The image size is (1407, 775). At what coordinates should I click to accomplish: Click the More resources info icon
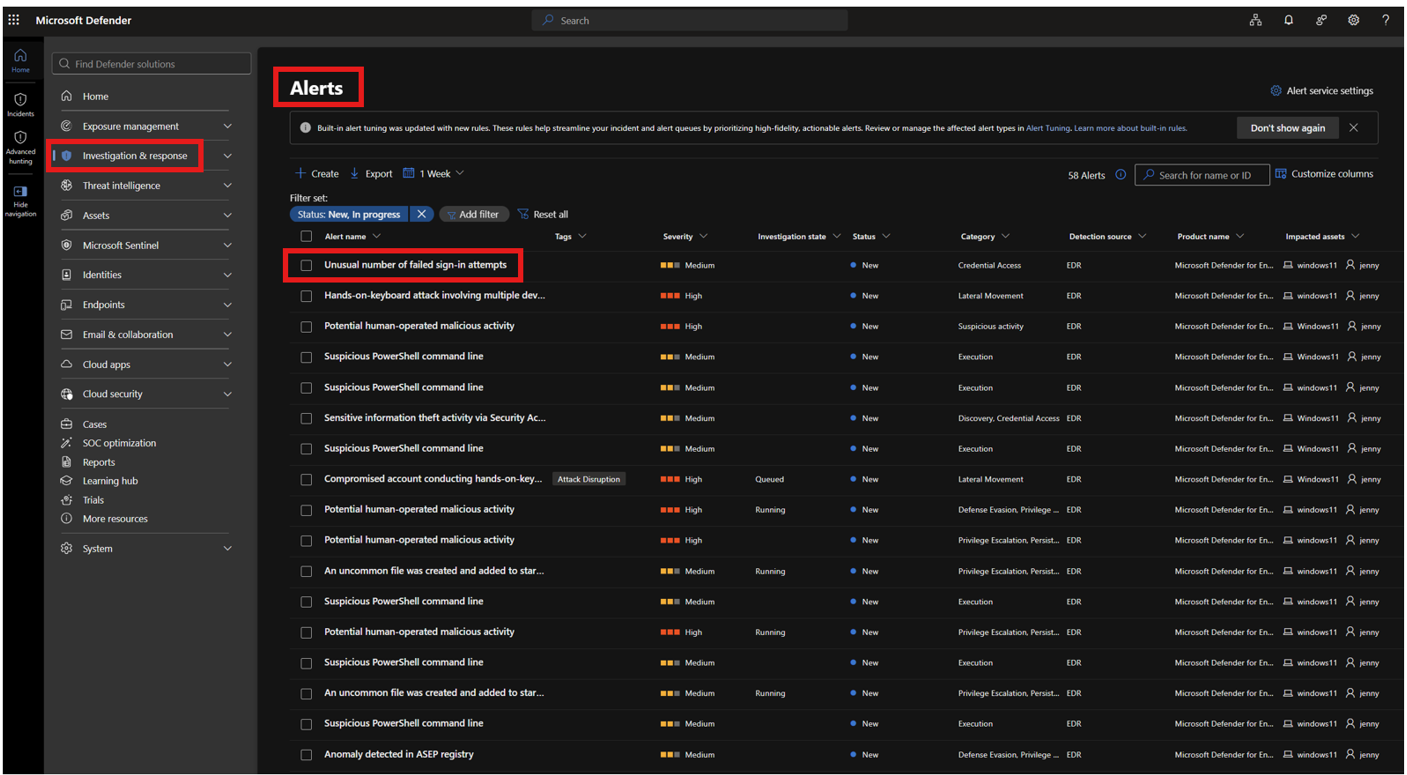click(x=66, y=519)
